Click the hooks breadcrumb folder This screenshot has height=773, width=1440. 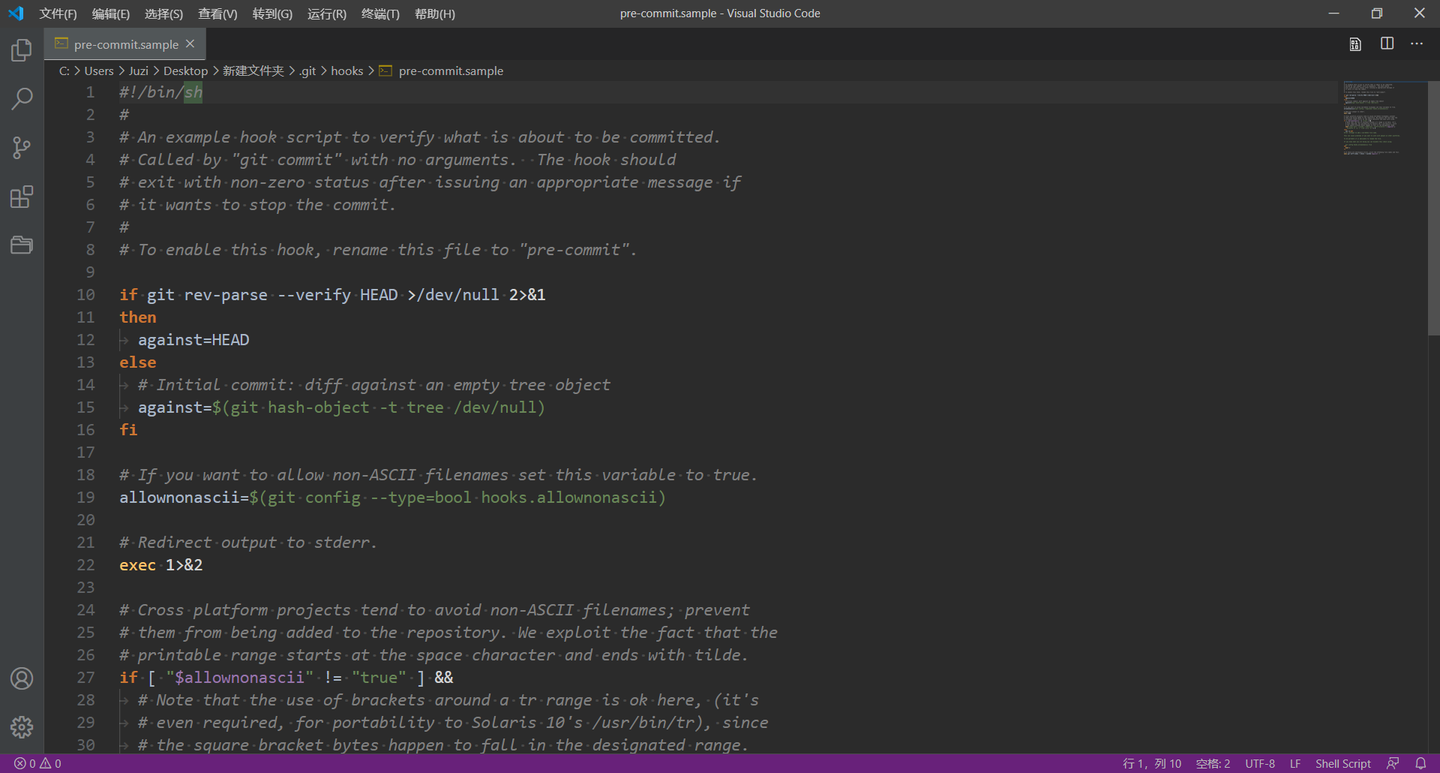coord(347,71)
